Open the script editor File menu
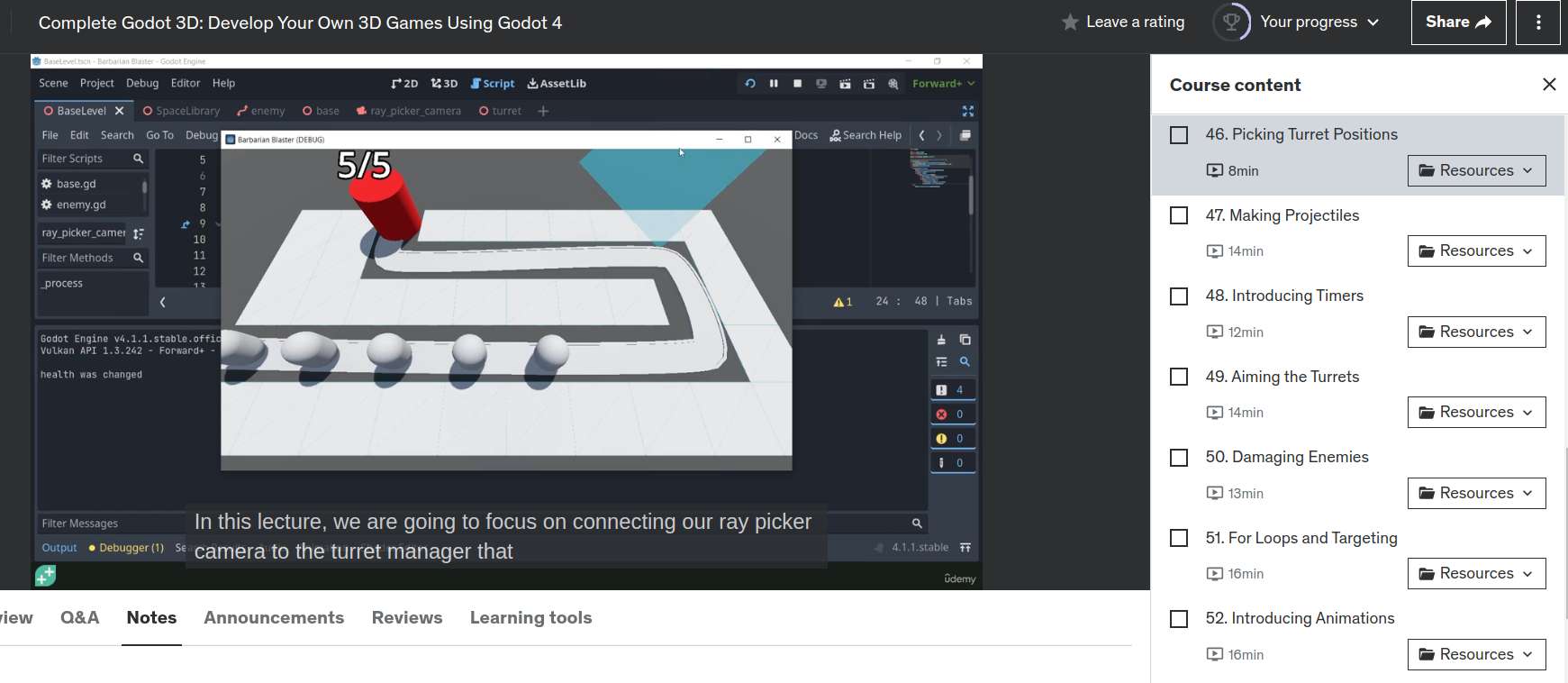The image size is (1568, 683). coord(50,135)
